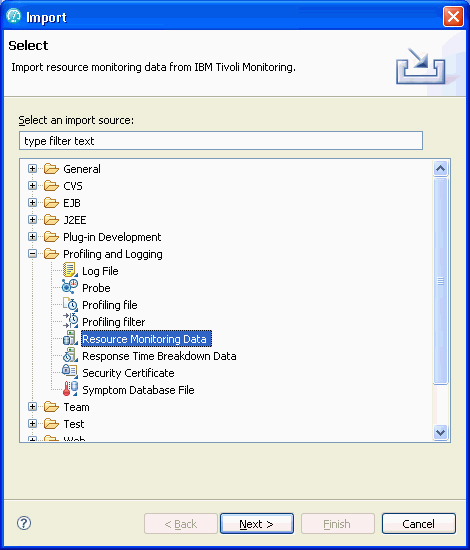Open the help question mark icon

[24, 523]
